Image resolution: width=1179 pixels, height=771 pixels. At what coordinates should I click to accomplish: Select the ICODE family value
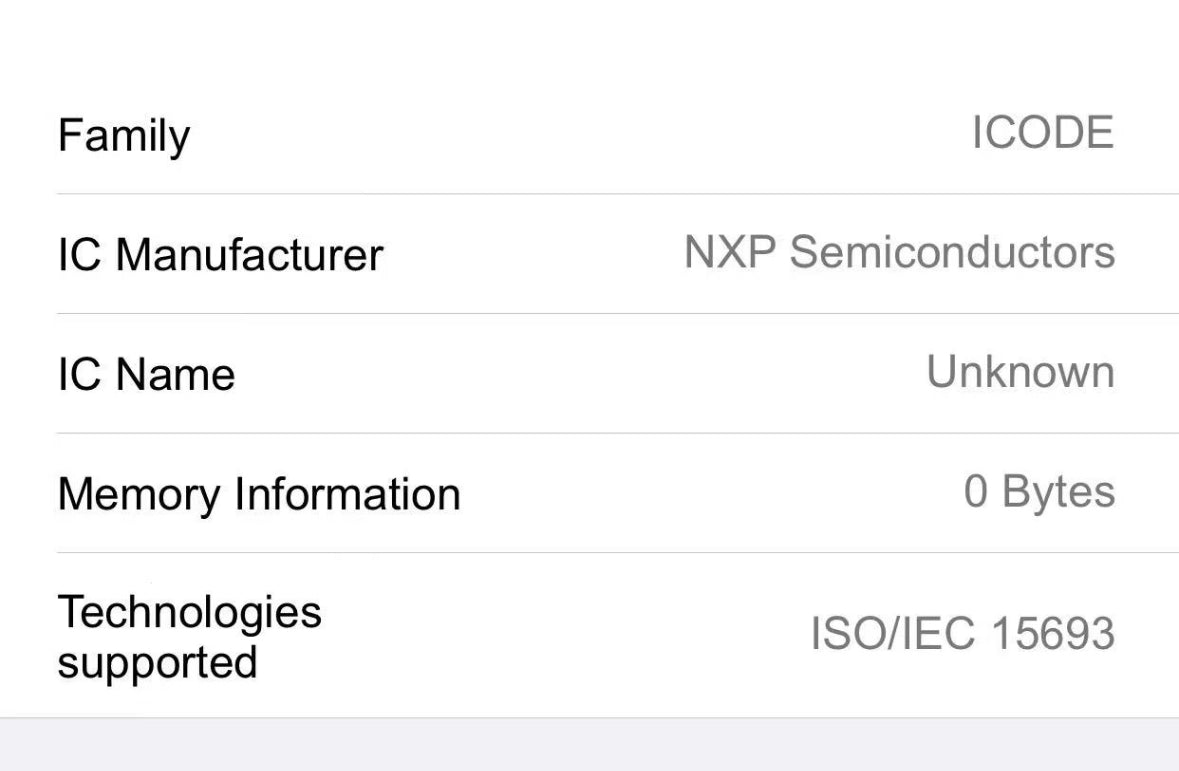tap(1042, 133)
